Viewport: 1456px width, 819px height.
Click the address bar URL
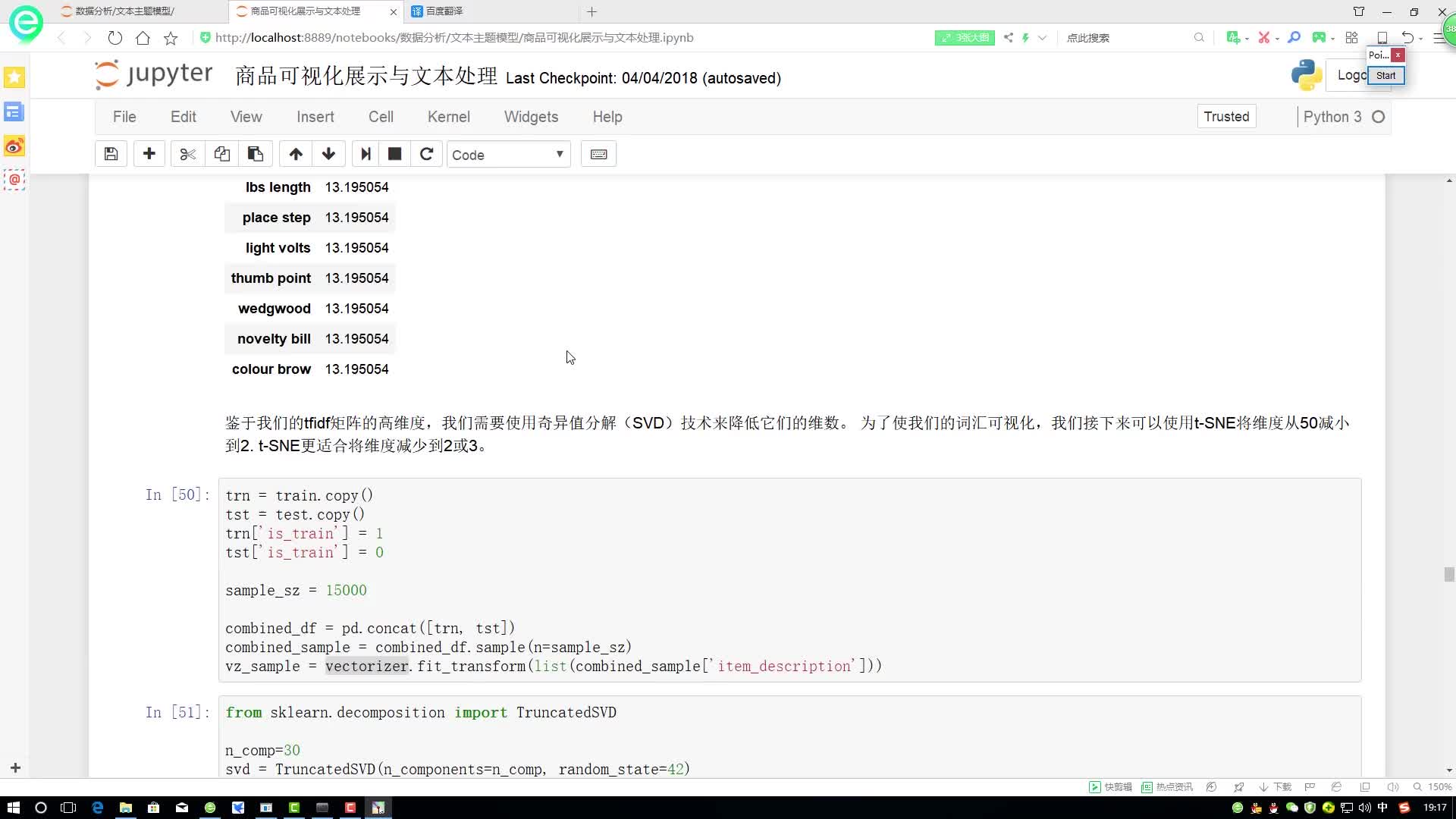tap(453, 37)
